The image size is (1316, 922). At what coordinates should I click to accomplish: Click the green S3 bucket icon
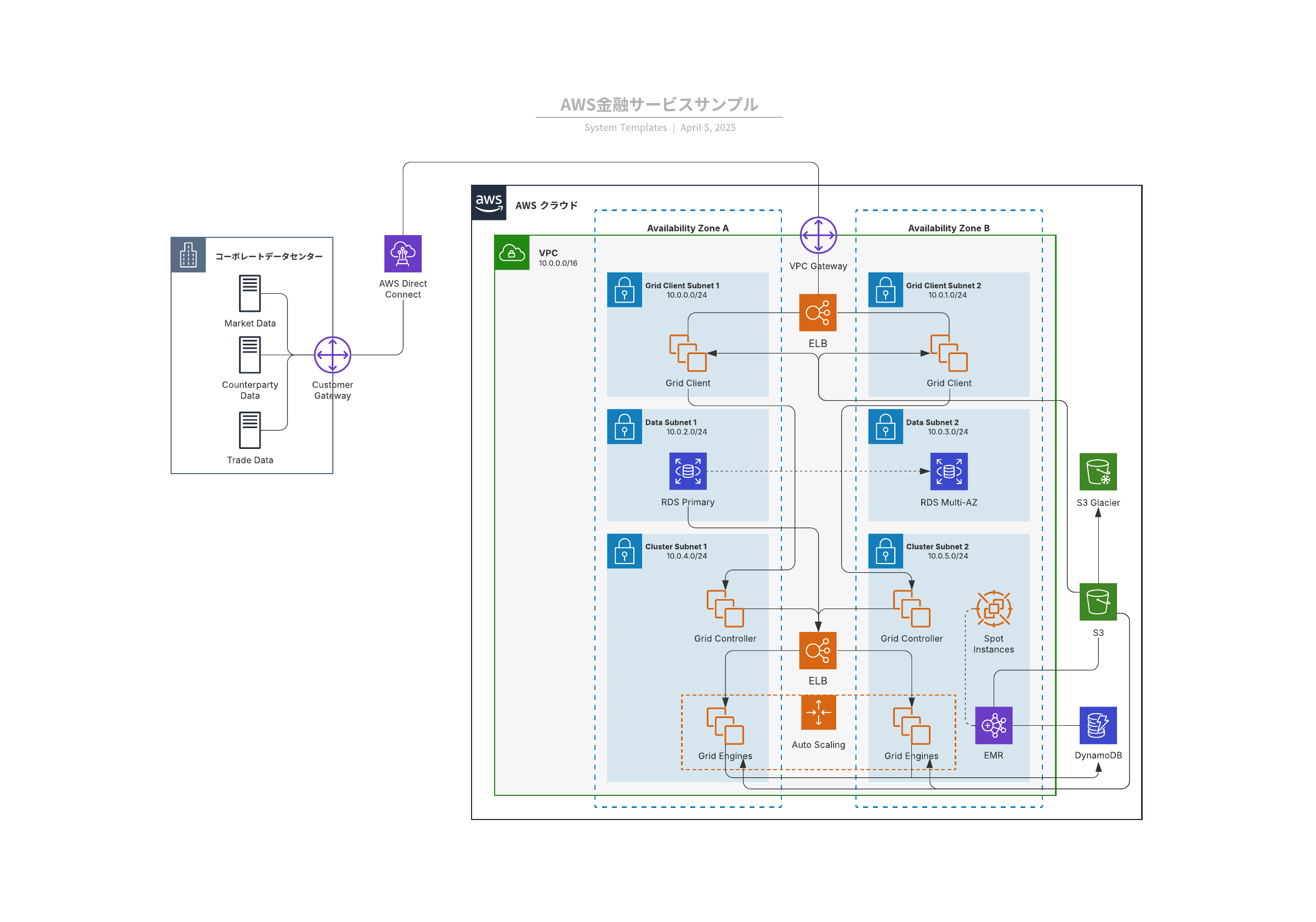[1098, 602]
